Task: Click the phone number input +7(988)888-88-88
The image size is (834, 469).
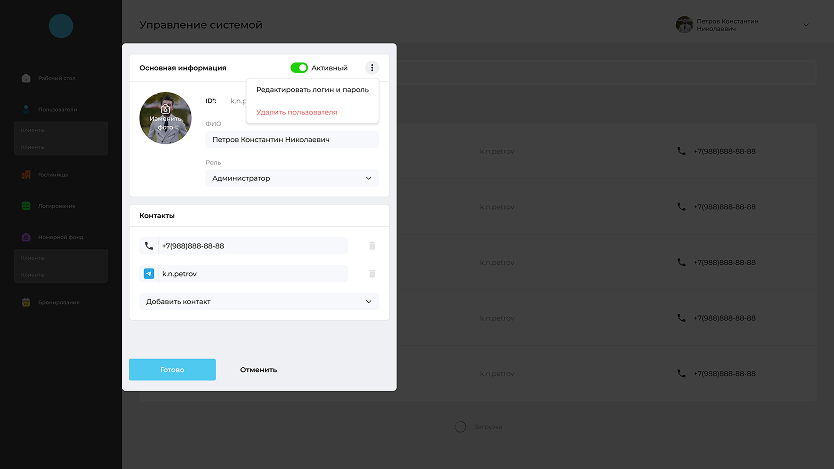Action: click(253, 246)
